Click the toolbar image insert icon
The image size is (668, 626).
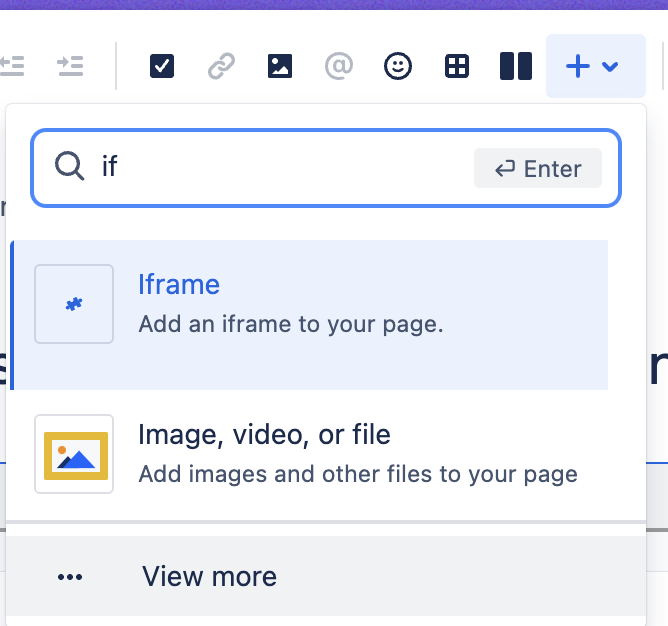point(280,66)
